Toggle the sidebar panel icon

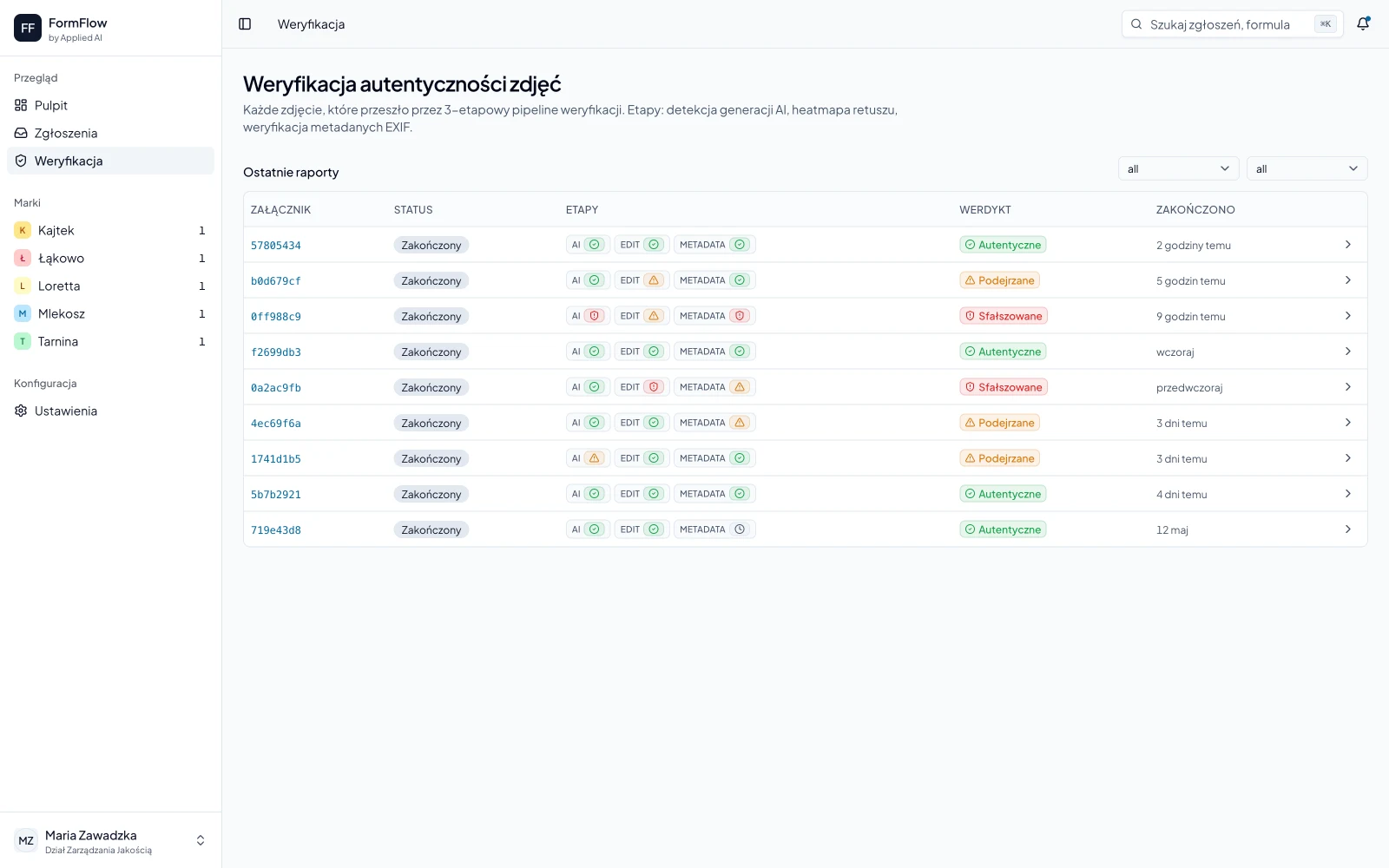point(245,24)
